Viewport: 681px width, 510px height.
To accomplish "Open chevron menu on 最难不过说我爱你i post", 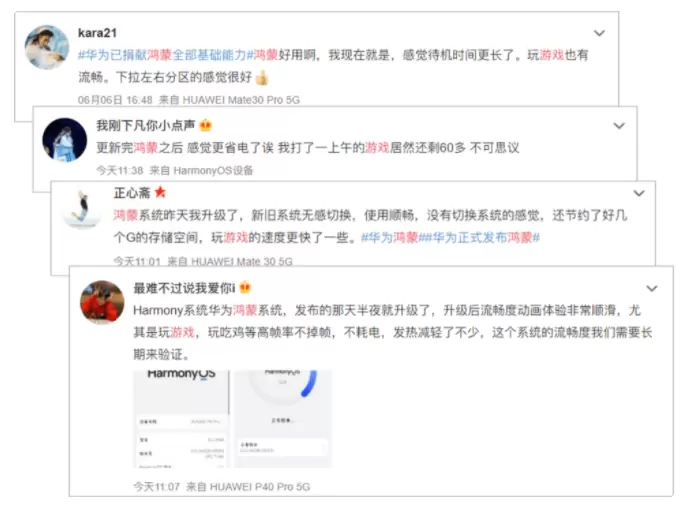I will tap(652, 288).
